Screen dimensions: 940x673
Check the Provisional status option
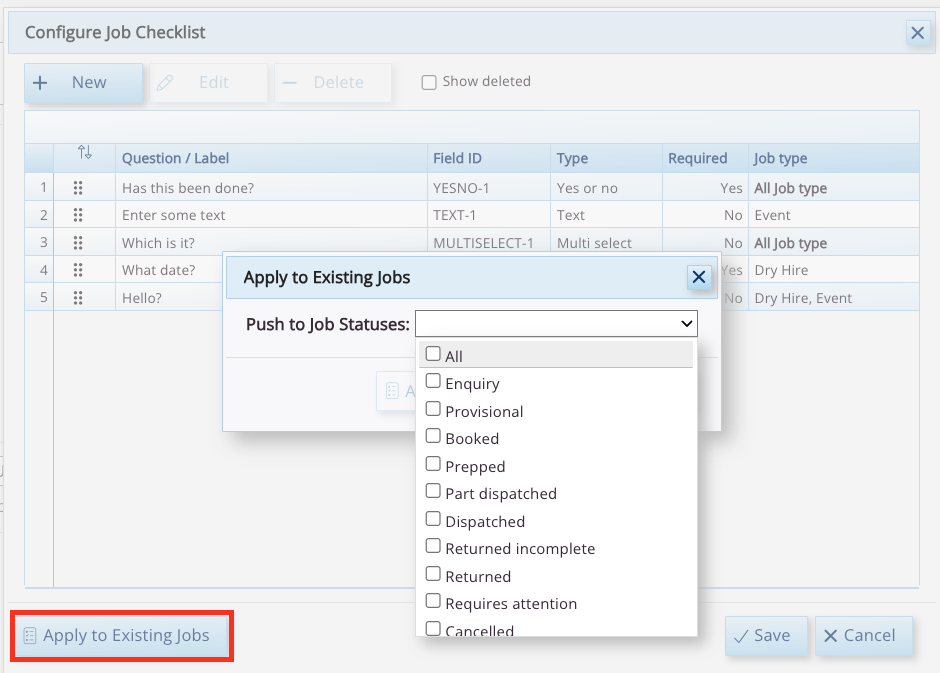433,409
